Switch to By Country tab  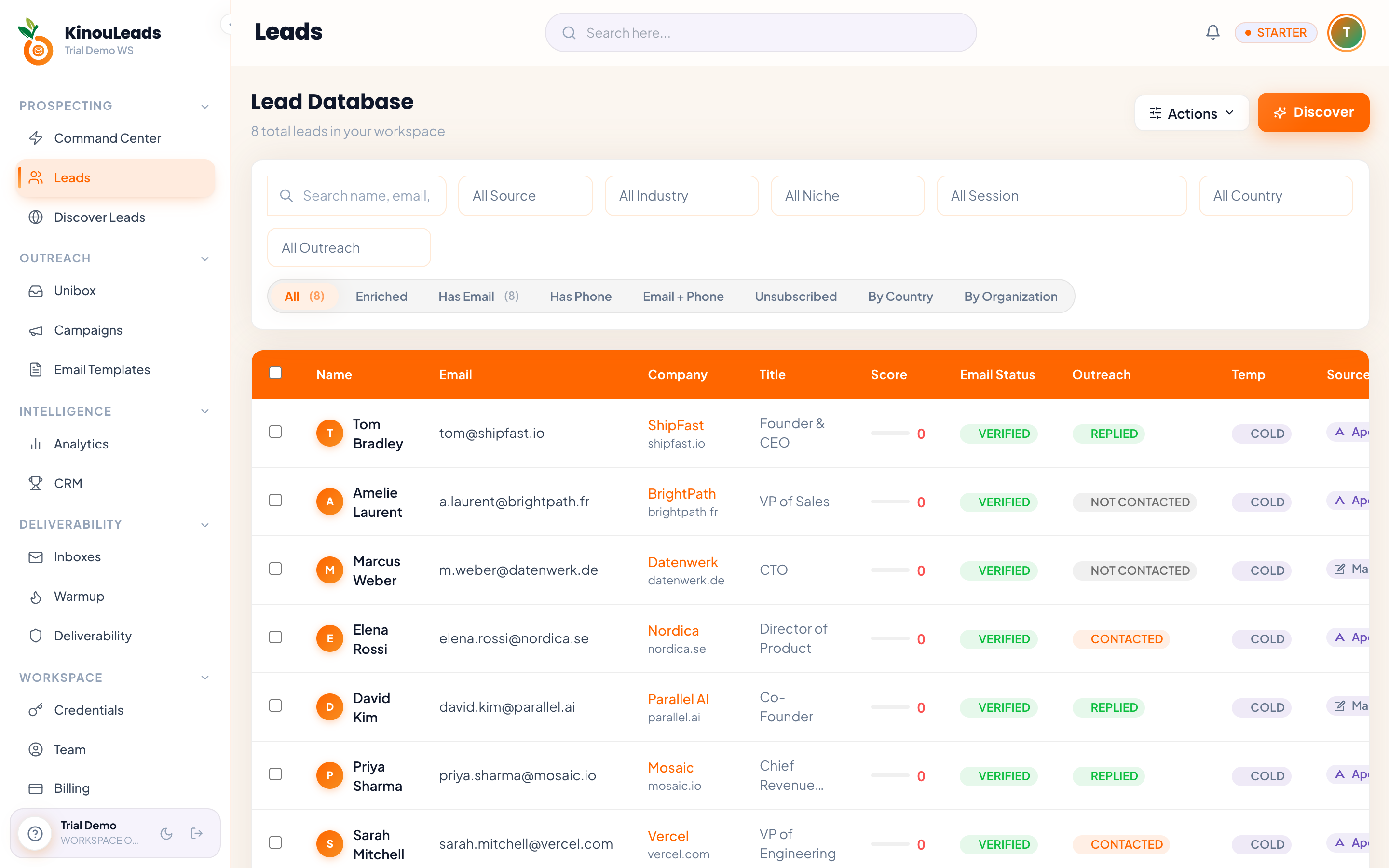(x=900, y=296)
